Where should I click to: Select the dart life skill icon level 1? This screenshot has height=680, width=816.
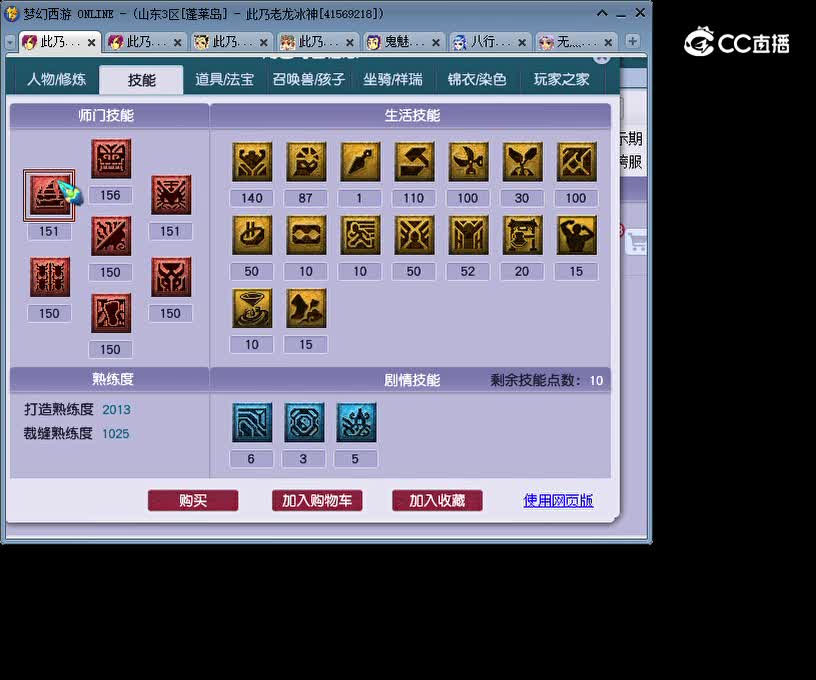pyautogui.click(x=360, y=162)
